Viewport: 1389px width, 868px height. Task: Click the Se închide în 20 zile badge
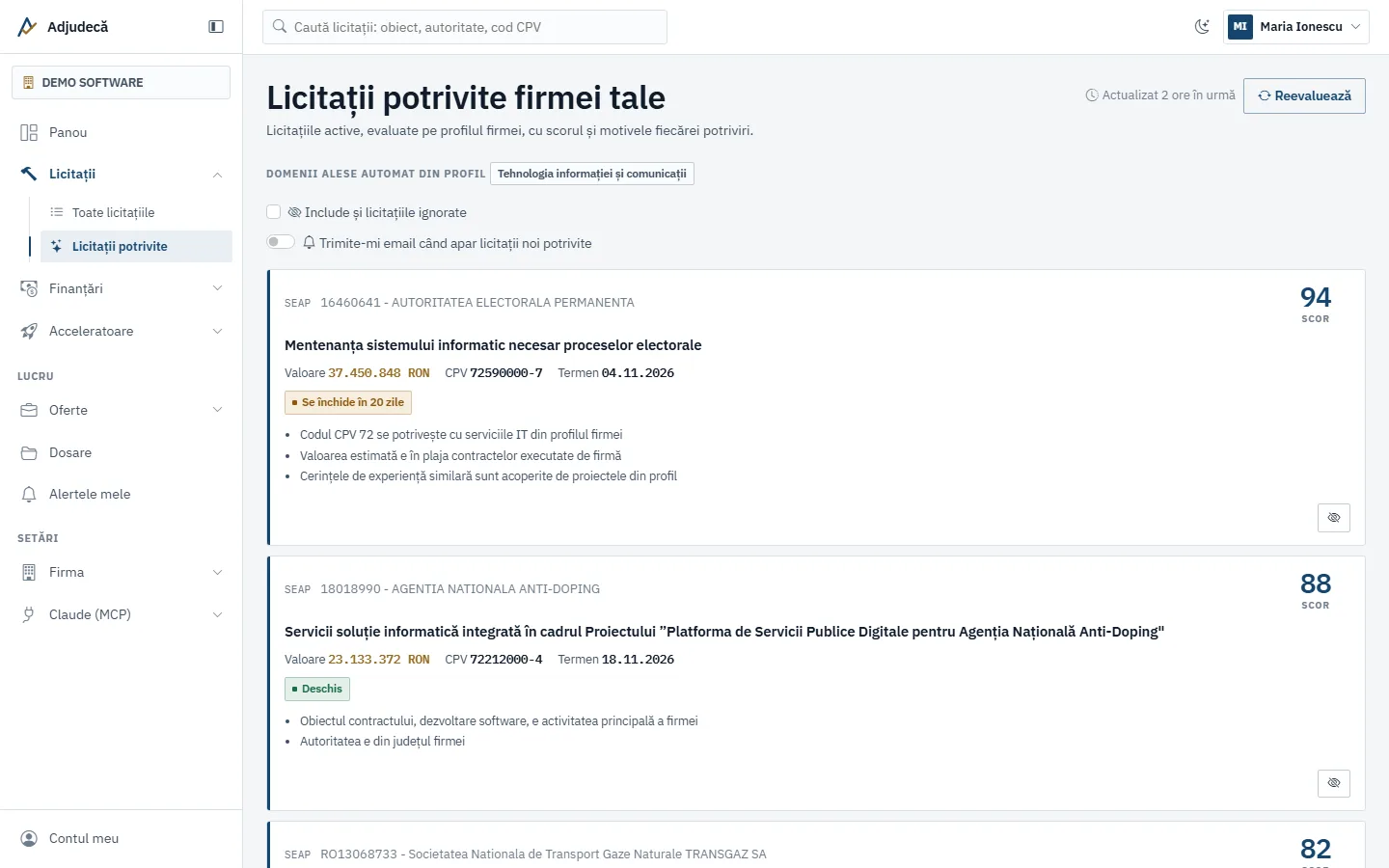click(348, 402)
